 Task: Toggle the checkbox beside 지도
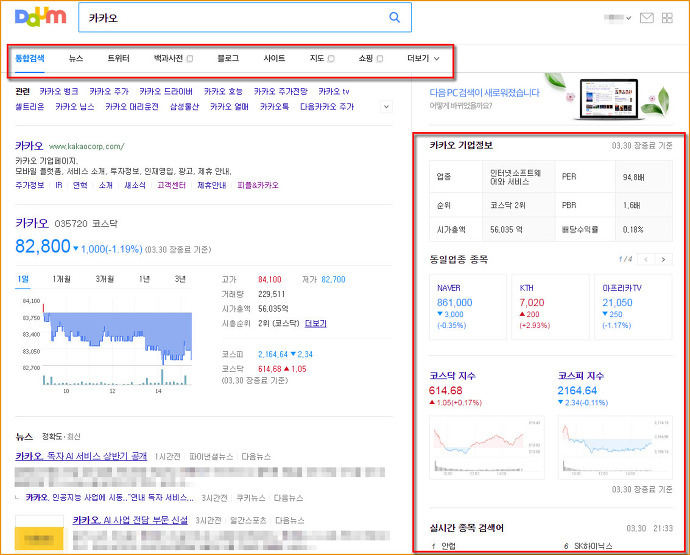tap(331, 59)
